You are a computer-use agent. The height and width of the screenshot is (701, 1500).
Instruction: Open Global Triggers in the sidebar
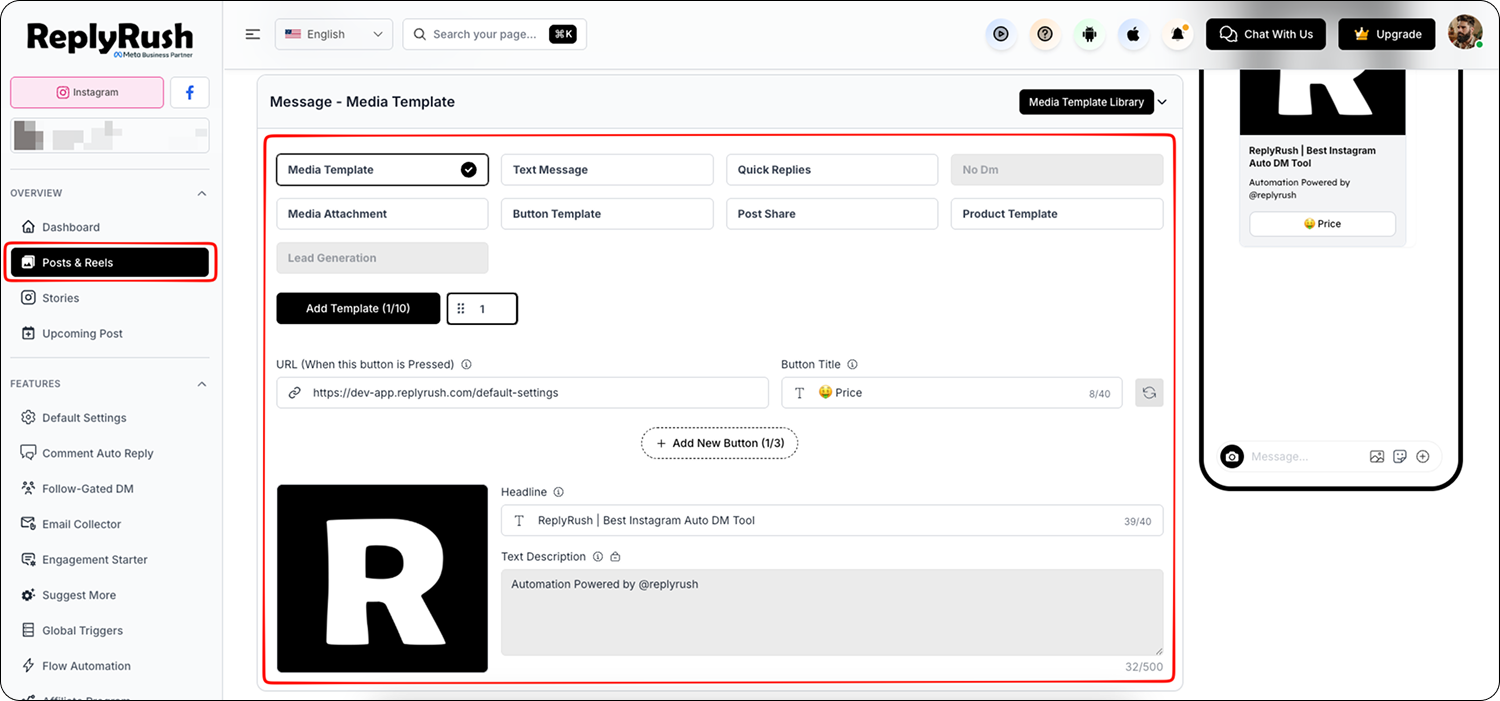110,631
